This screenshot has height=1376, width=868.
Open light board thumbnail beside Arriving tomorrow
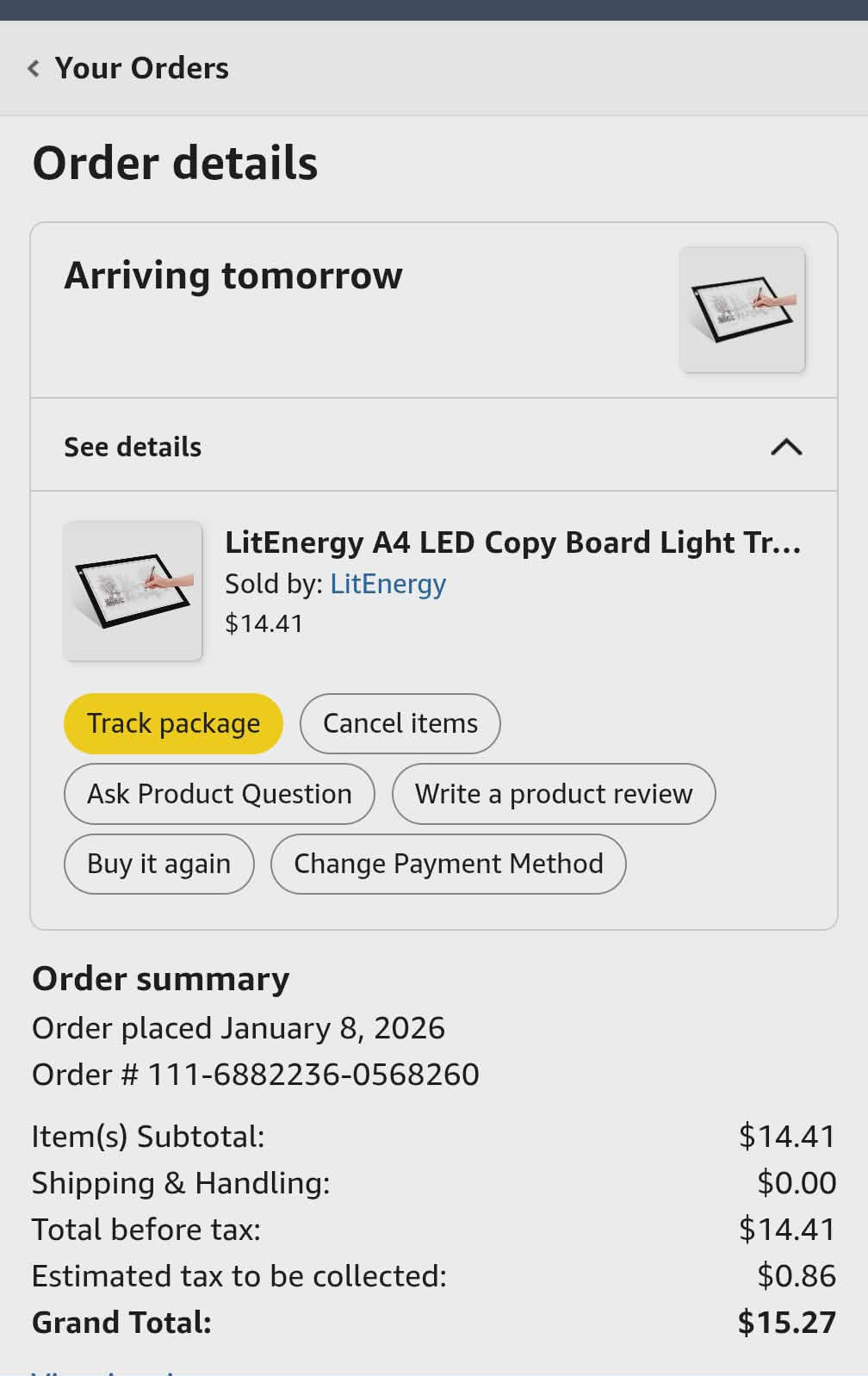point(741,310)
